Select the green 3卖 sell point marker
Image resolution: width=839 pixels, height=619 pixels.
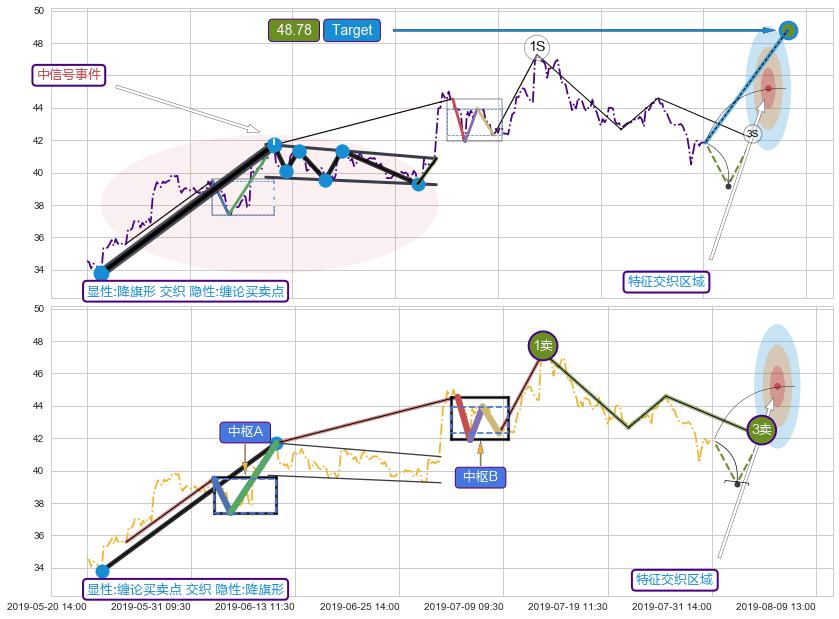point(761,430)
